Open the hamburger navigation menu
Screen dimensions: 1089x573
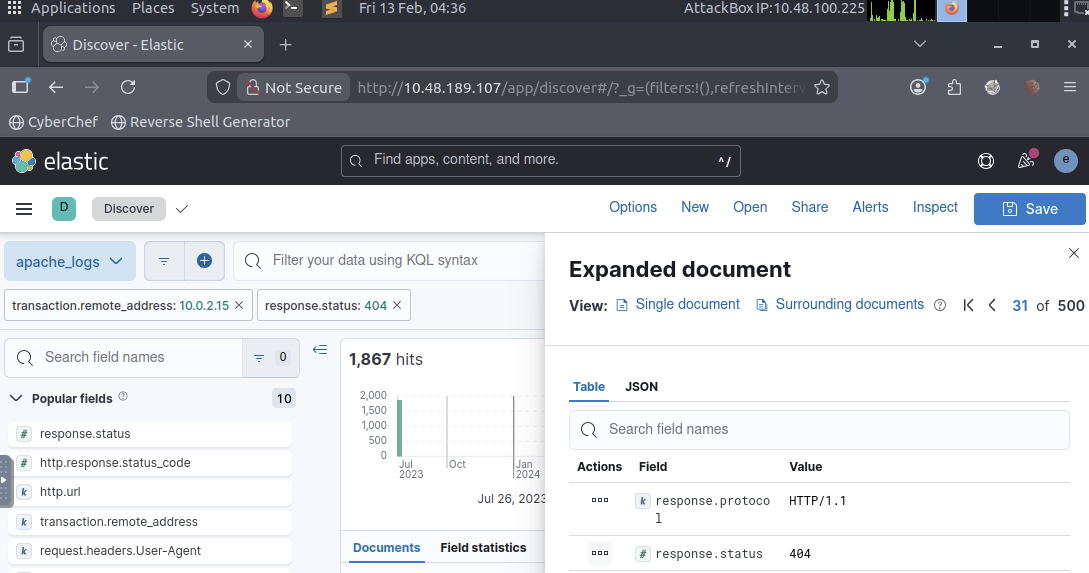point(24,208)
